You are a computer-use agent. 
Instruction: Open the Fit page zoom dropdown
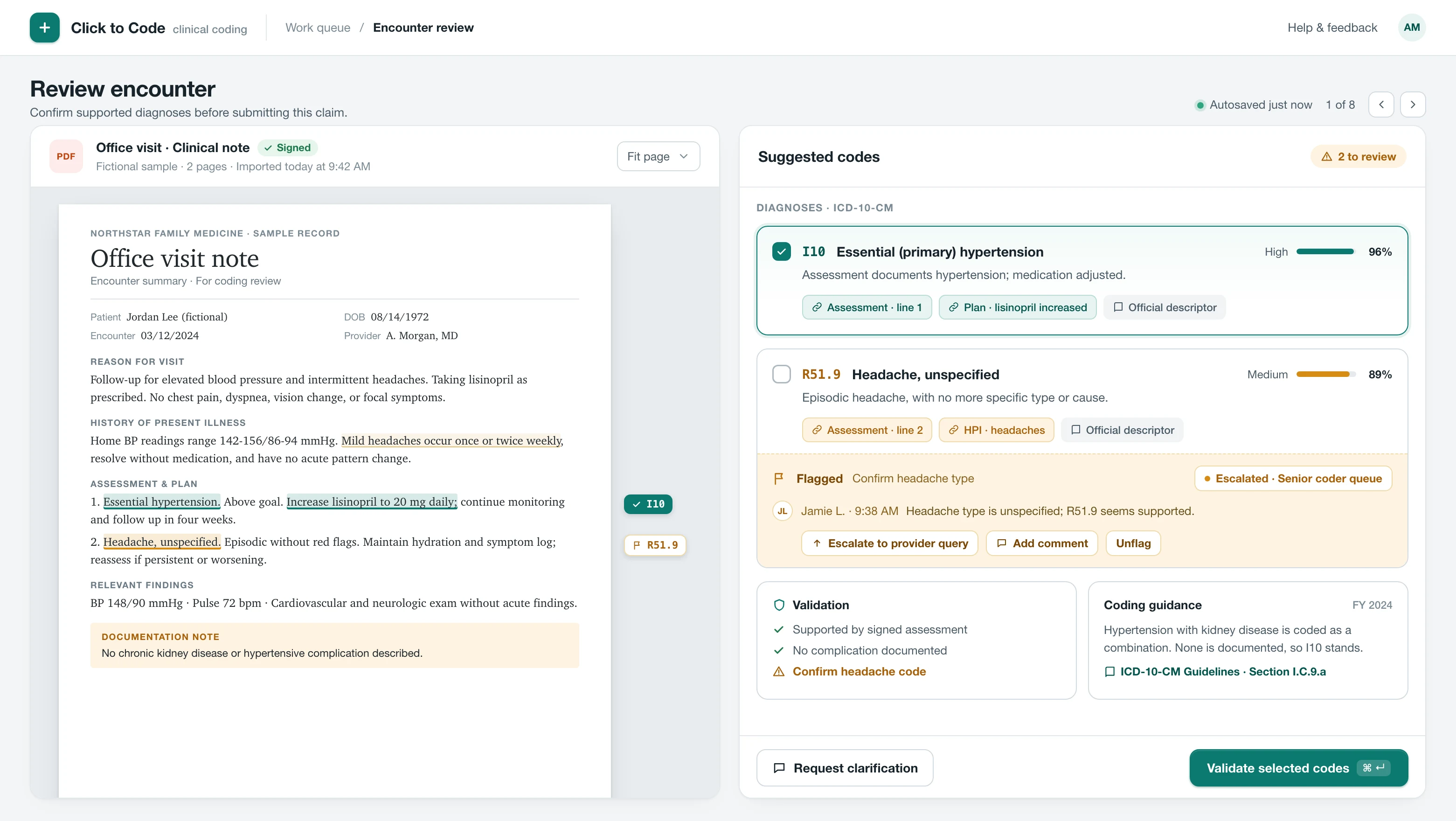(x=658, y=157)
